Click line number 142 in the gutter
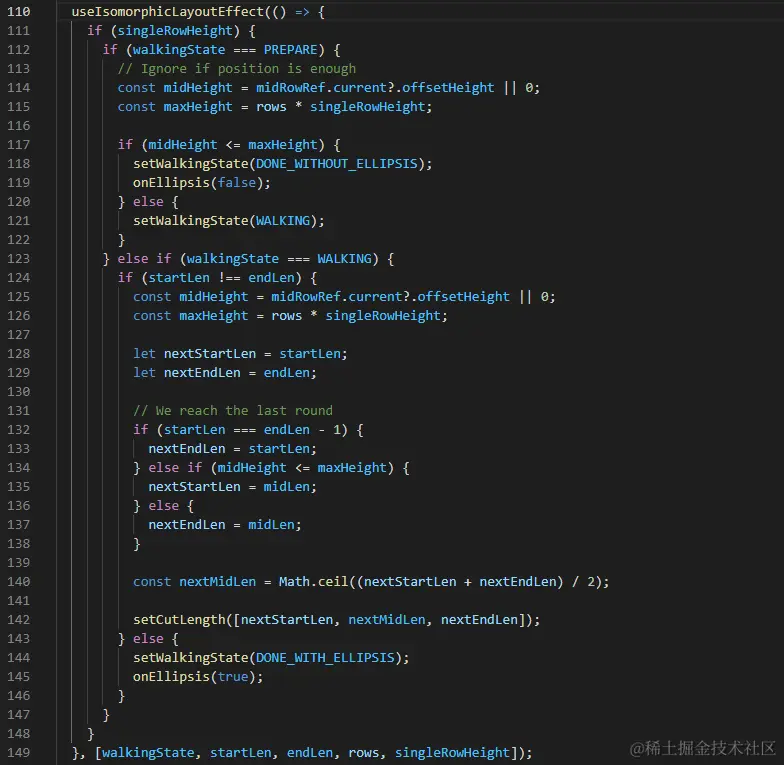Screen dimensions: 784x765 tap(18, 620)
